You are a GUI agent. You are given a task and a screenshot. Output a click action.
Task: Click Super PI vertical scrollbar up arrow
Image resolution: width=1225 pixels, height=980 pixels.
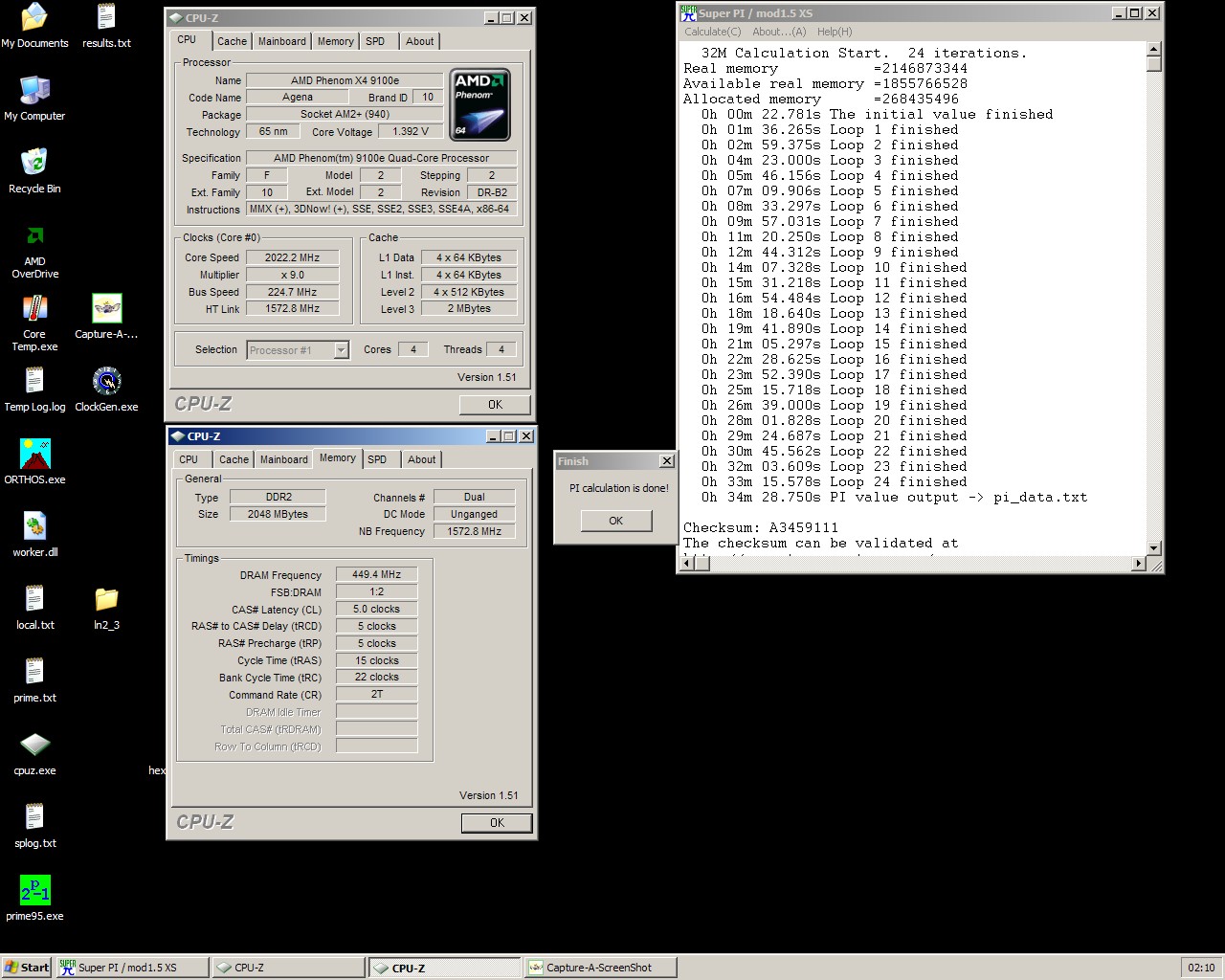(x=1153, y=49)
